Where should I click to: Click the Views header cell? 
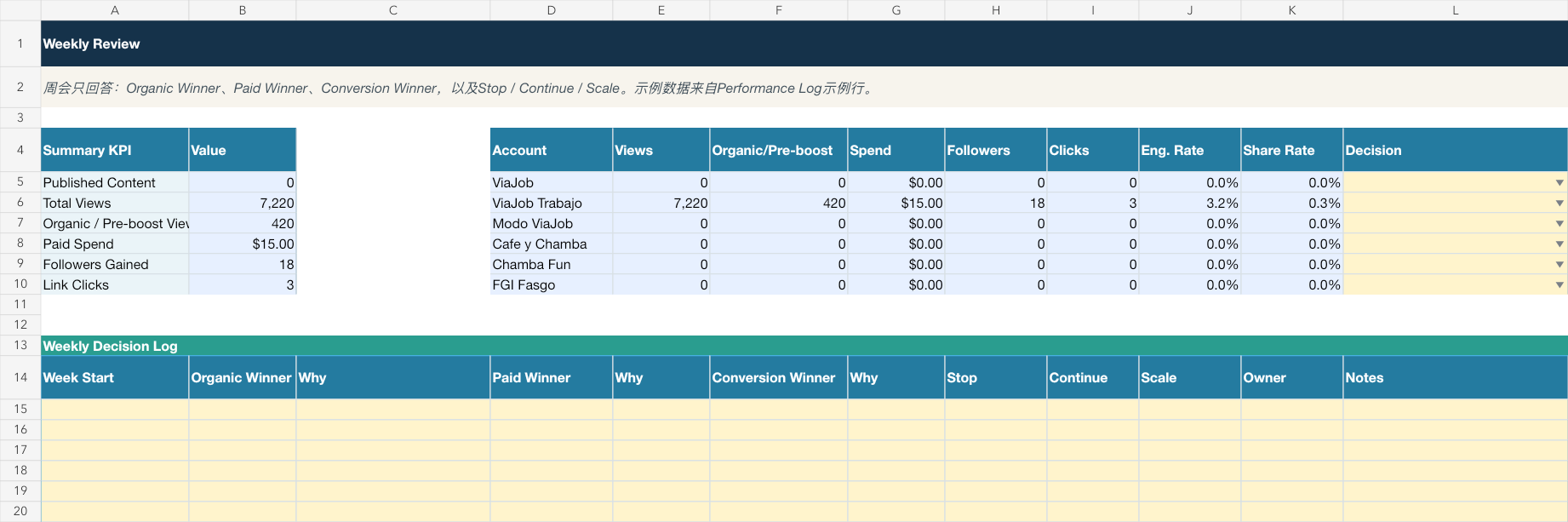point(661,150)
